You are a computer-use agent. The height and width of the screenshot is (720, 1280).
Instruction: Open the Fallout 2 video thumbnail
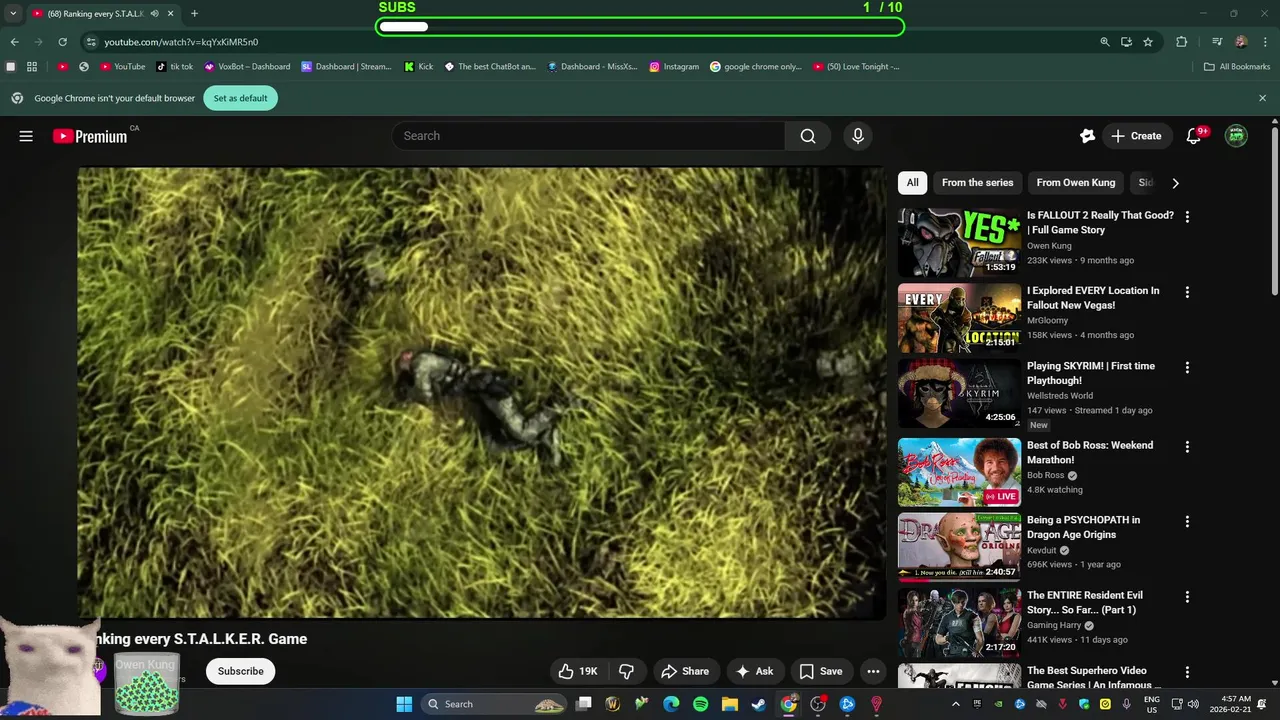pos(959,242)
